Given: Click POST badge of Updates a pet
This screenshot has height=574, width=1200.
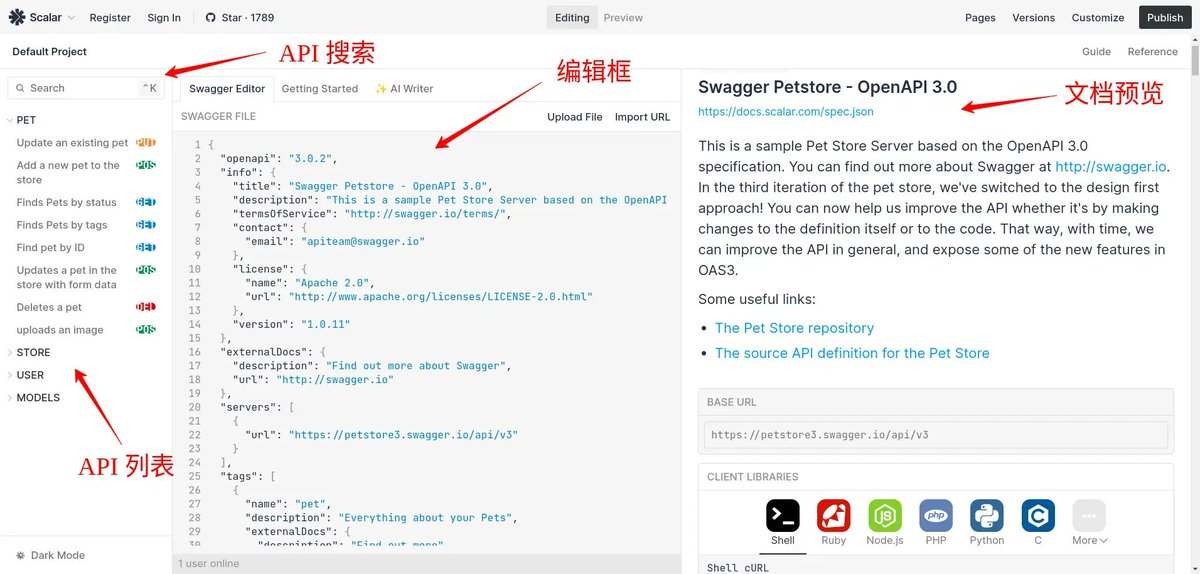Looking at the screenshot, I should [x=146, y=270].
